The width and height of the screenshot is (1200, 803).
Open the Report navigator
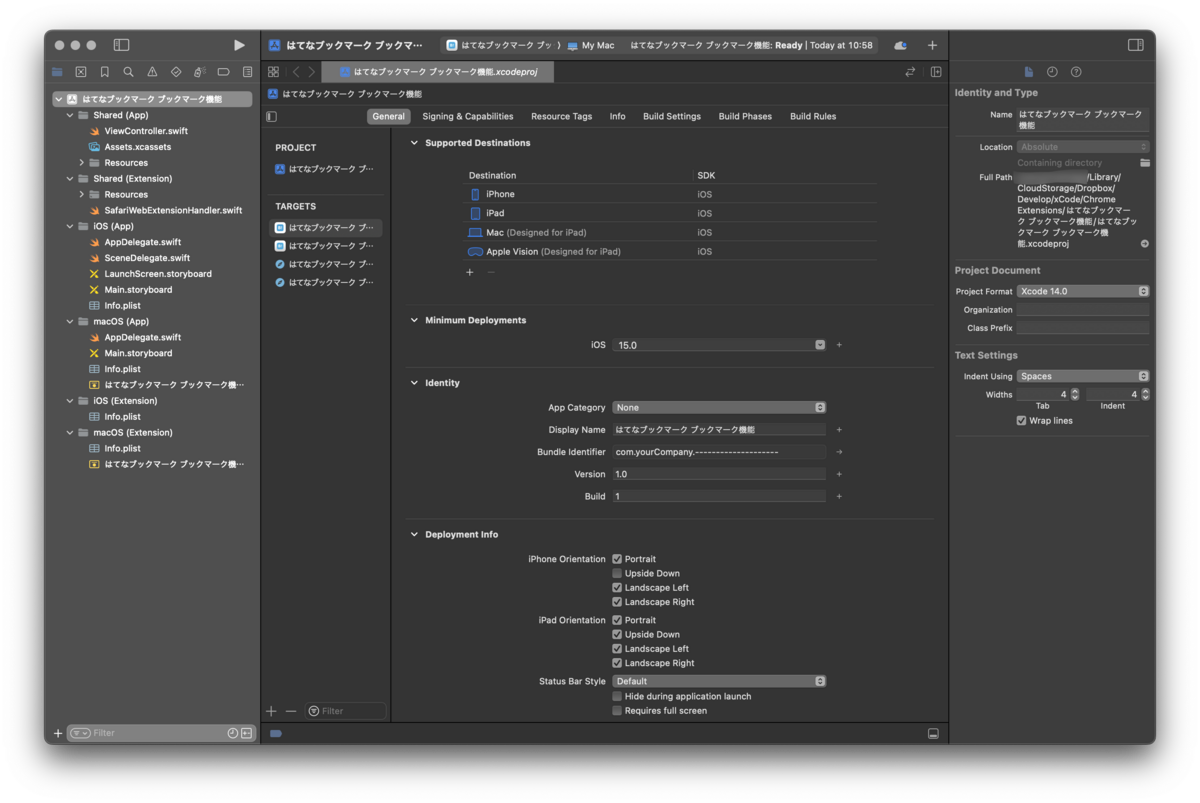pyautogui.click(x=247, y=72)
